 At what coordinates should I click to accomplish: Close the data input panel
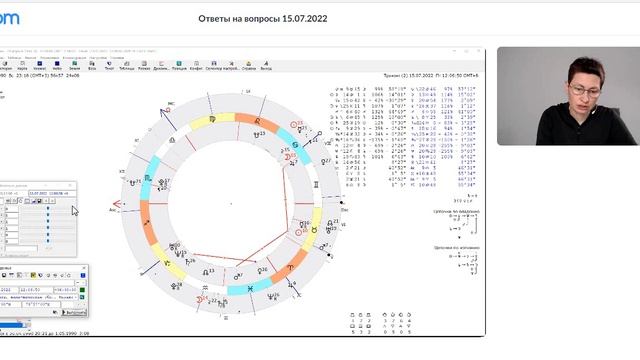pyautogui.click(x=84, y=268)
